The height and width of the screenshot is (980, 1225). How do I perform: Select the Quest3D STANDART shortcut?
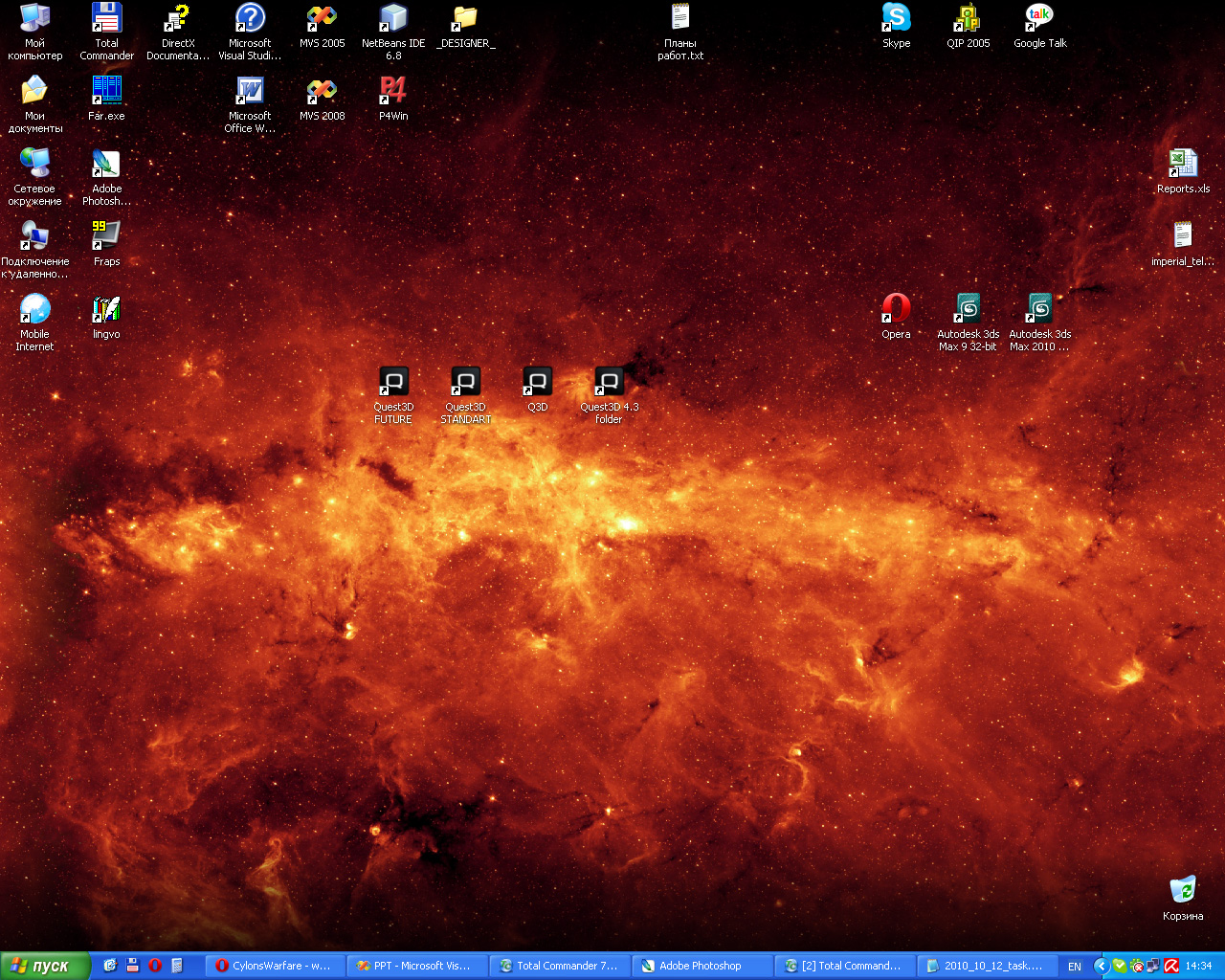tap(466, 395)
